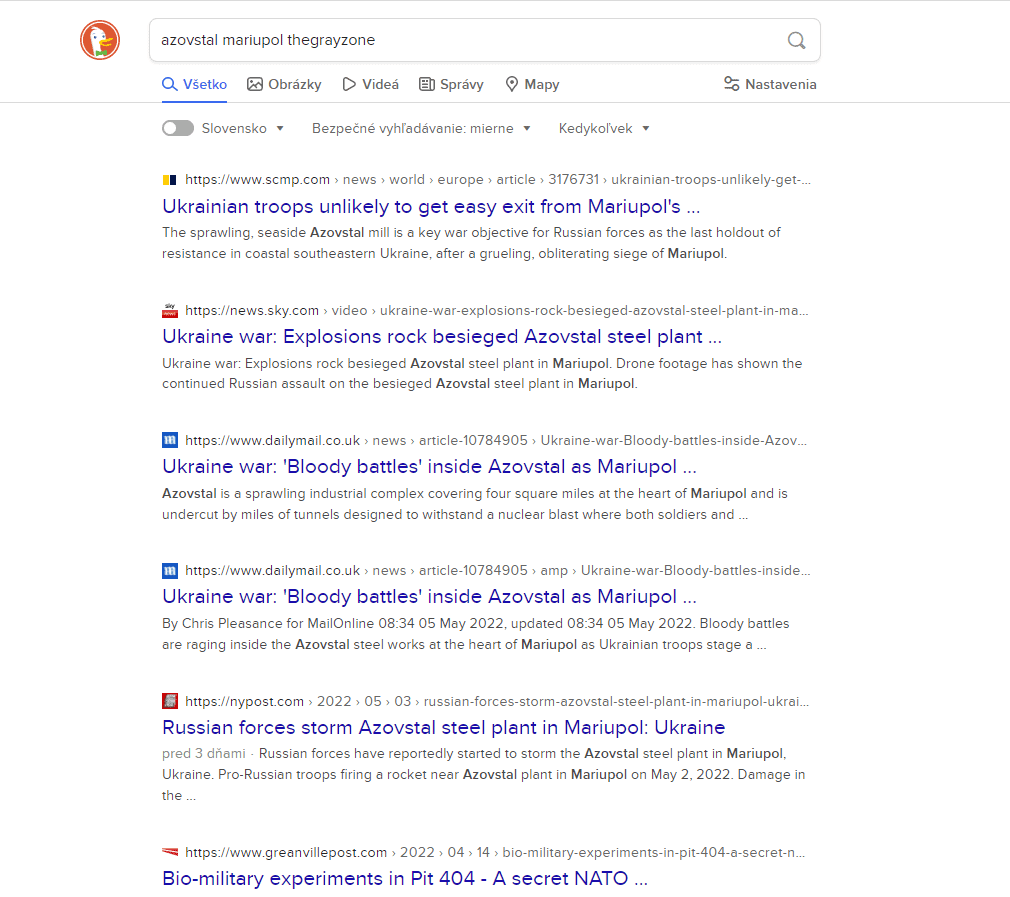Click the first Daily Mail favicon
This screenshot has width=1010, height=897.
[169, 440]
